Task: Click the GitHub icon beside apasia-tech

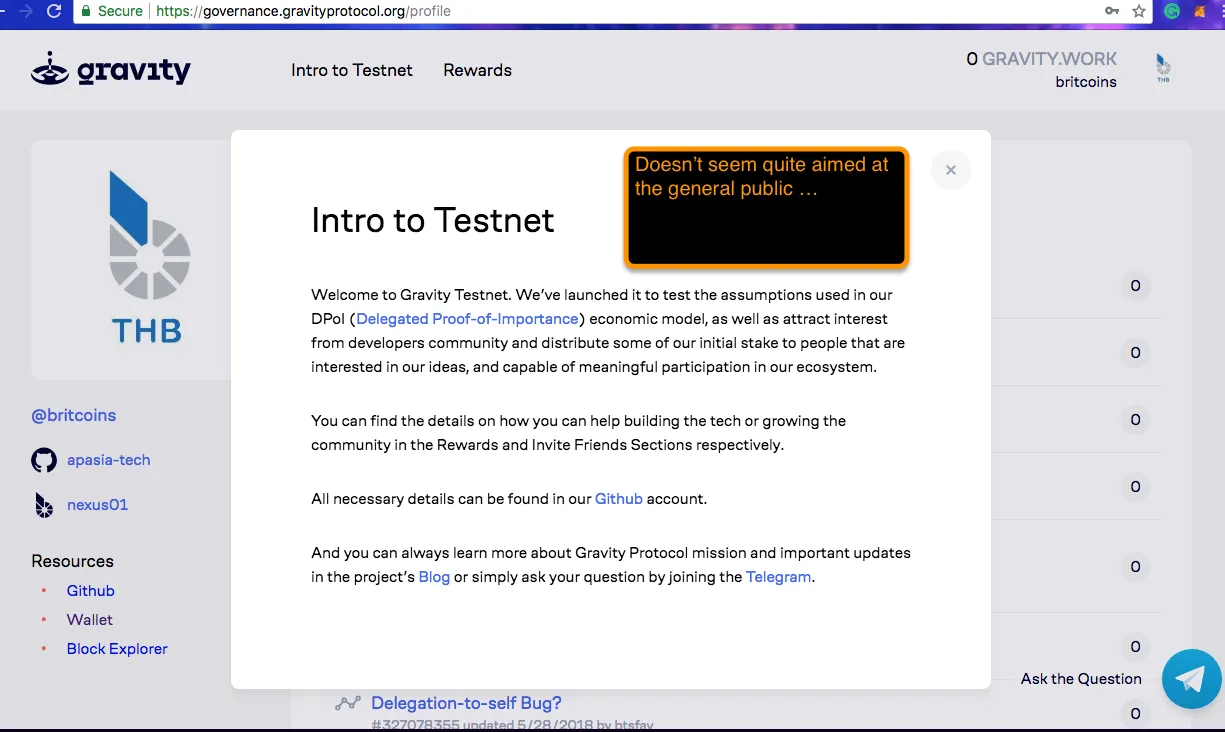Action: tap(44, 460)
